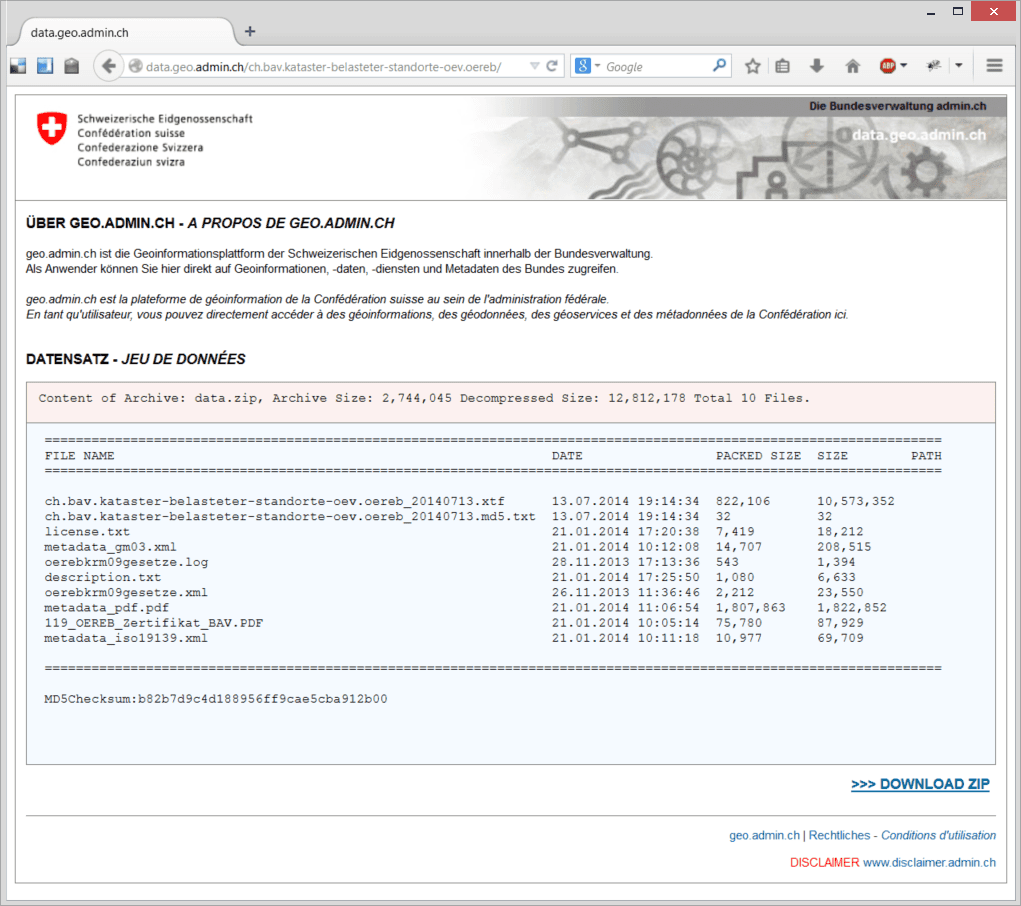Click the DOWNLOAD ZIP link
Screen dimensions: 1021x906
[x=920, y=784]
